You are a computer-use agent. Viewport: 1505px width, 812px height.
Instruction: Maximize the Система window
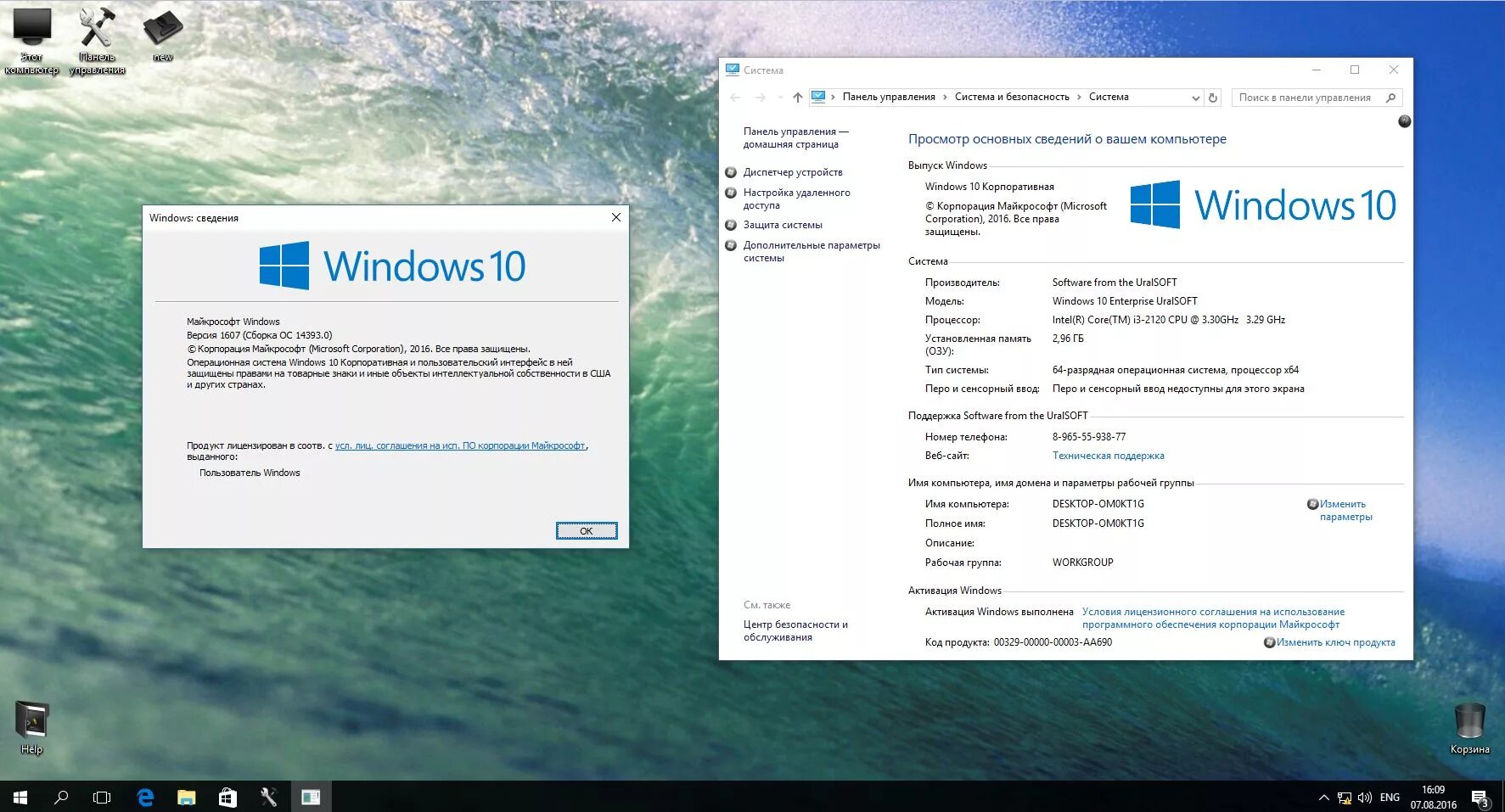(1355, 70)
